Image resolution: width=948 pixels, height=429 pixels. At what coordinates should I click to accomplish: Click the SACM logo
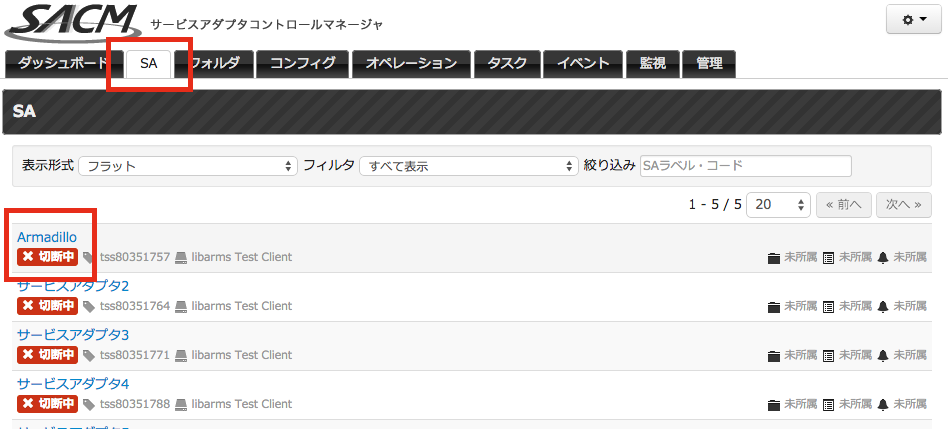coord(73,22)
